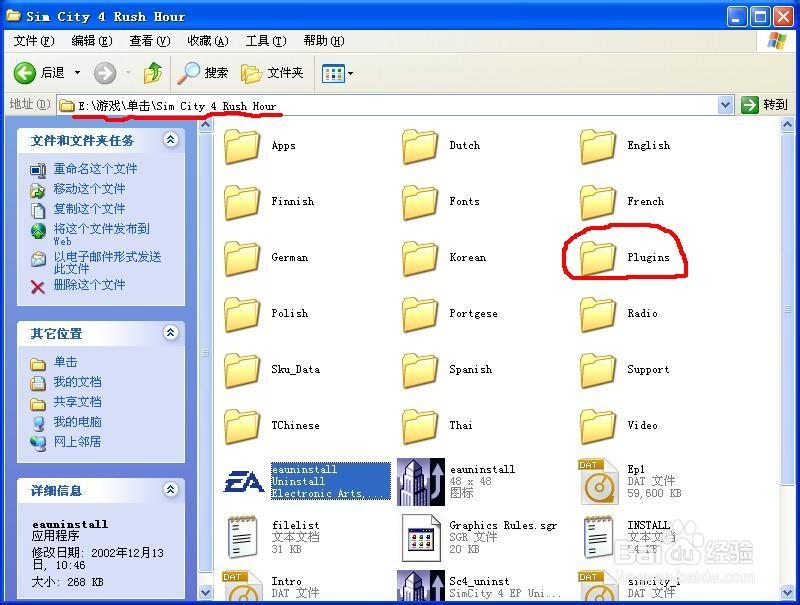Viewport: 800px width, 605px height.
Task: Select the Dutch folder icon
Action: pyautogui.click(x=420, y=146)
